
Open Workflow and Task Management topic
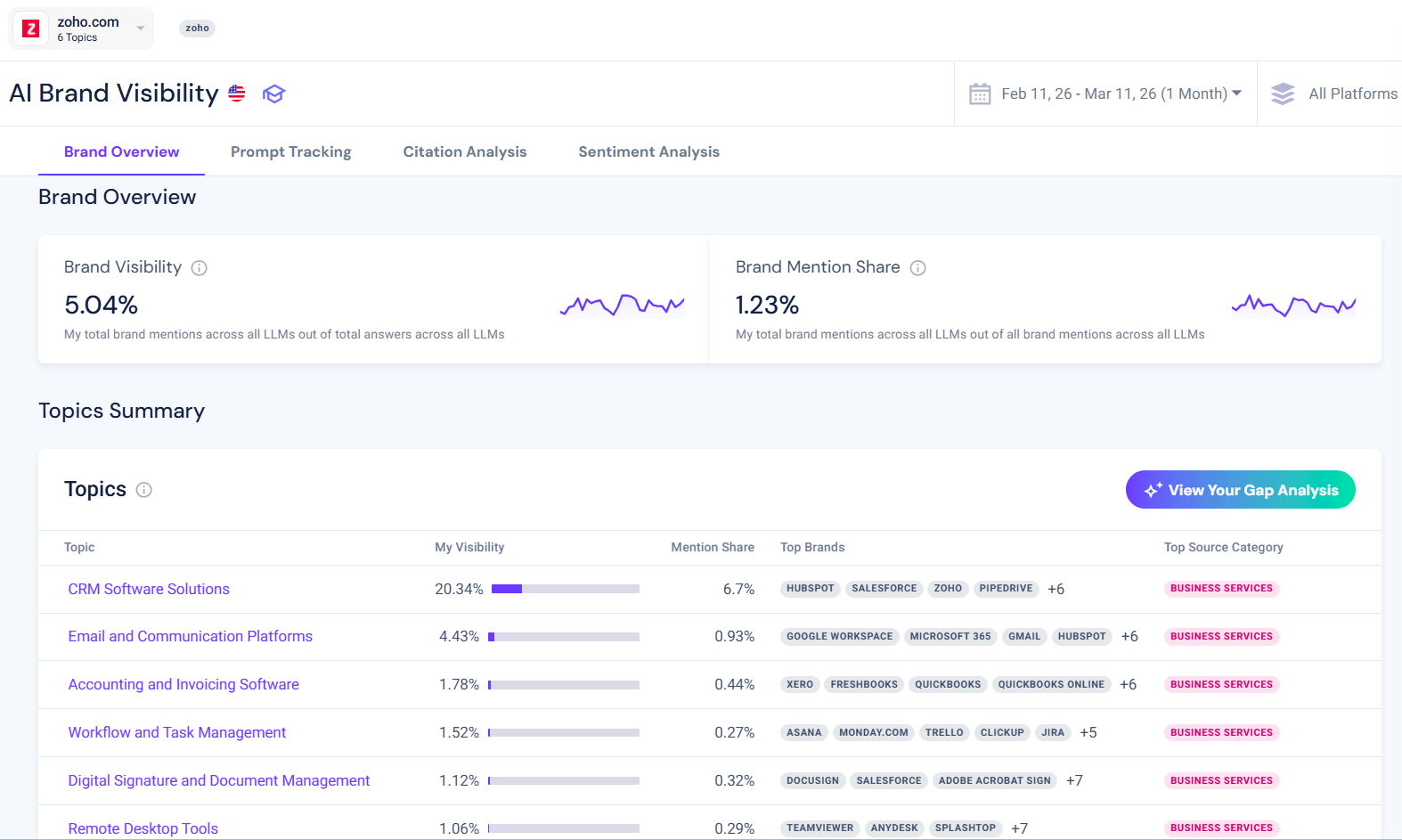177,732
